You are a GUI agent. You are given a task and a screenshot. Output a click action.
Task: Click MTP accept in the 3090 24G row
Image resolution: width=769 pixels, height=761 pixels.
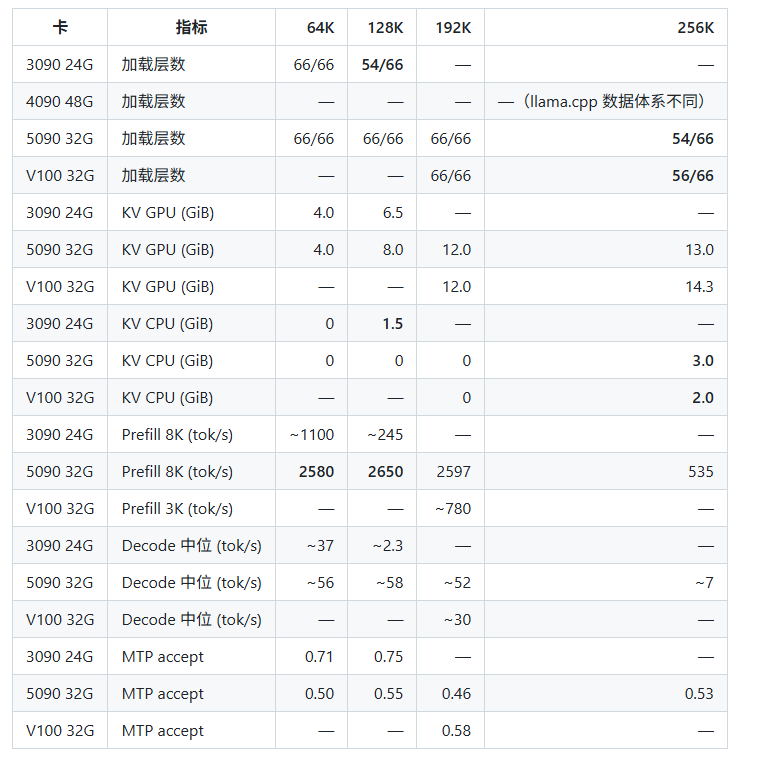(162, 657)
